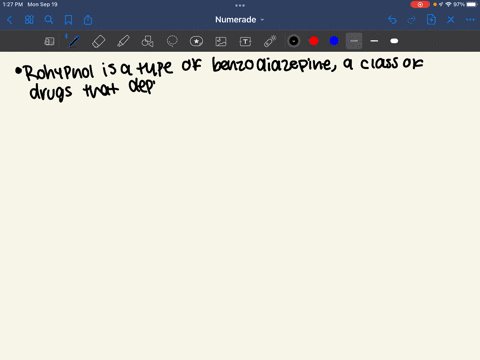Toggle the zoom window tool

click(x=49, y=41)
